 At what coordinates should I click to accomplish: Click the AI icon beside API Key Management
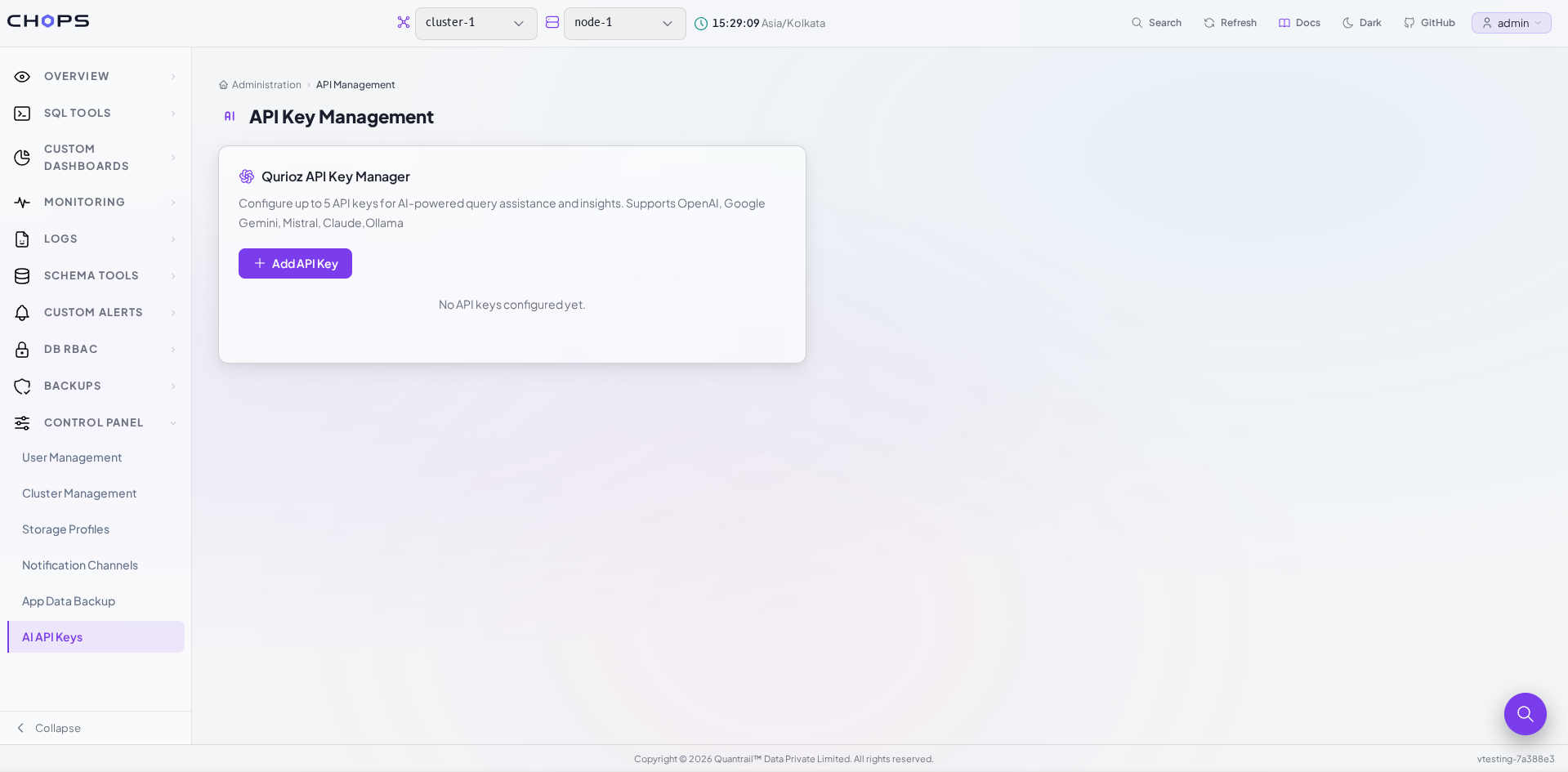pyautogui.click(x=230, y=117)
